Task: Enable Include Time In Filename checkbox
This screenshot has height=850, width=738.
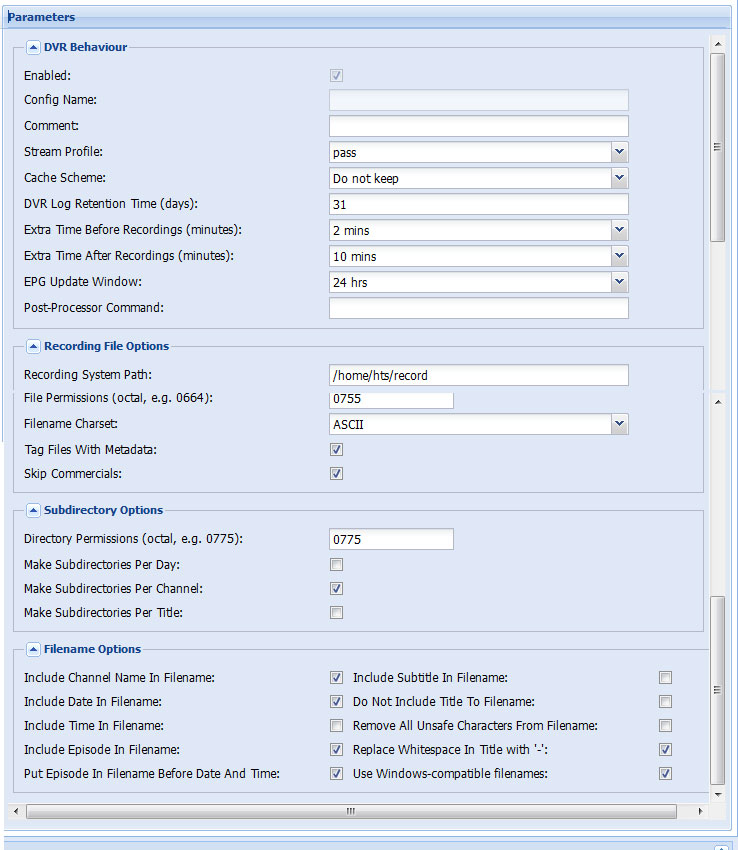Action: pos(336,726)
